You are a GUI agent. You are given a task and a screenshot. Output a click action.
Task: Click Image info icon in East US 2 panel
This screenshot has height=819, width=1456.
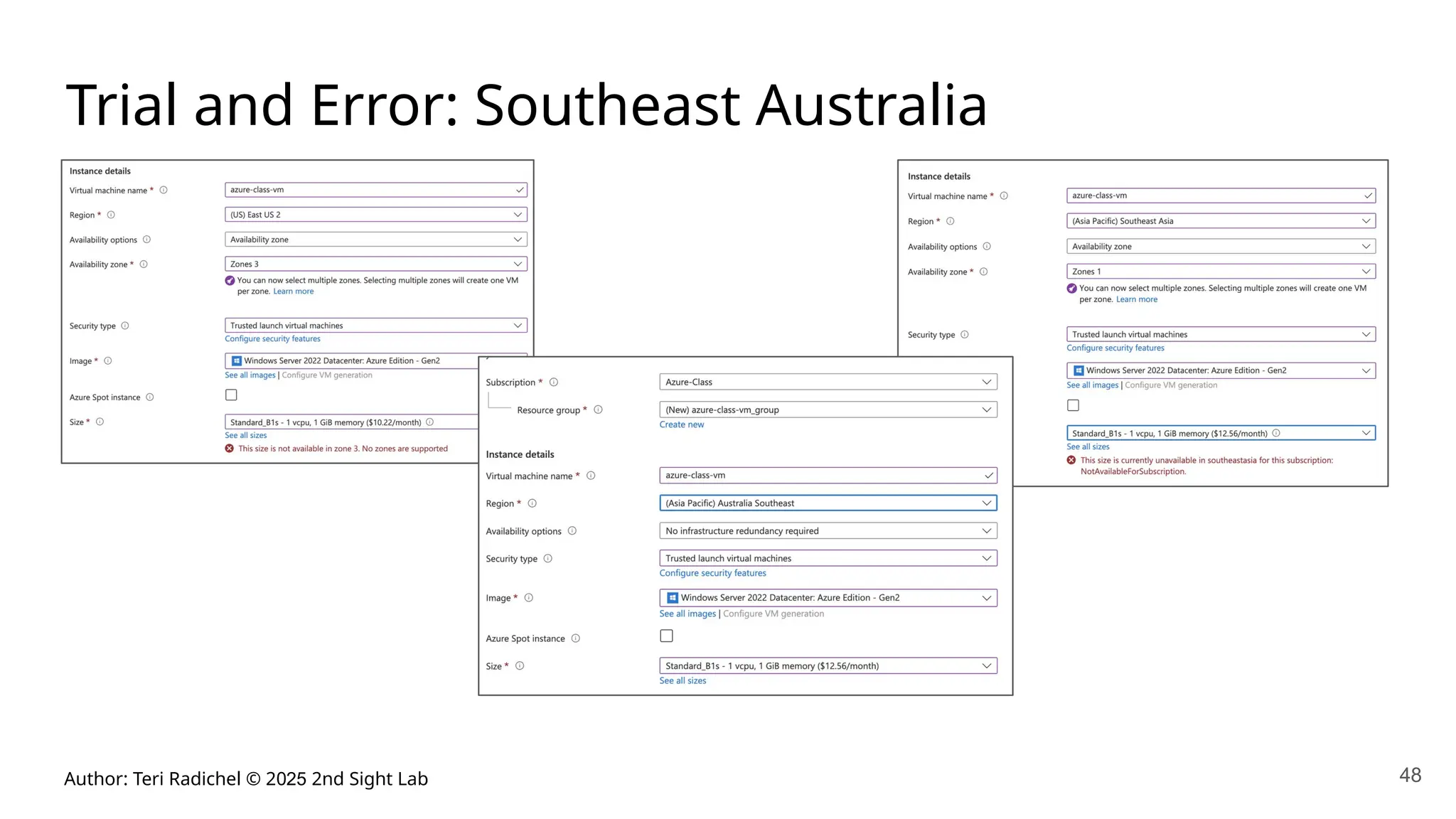coord(108,360)
